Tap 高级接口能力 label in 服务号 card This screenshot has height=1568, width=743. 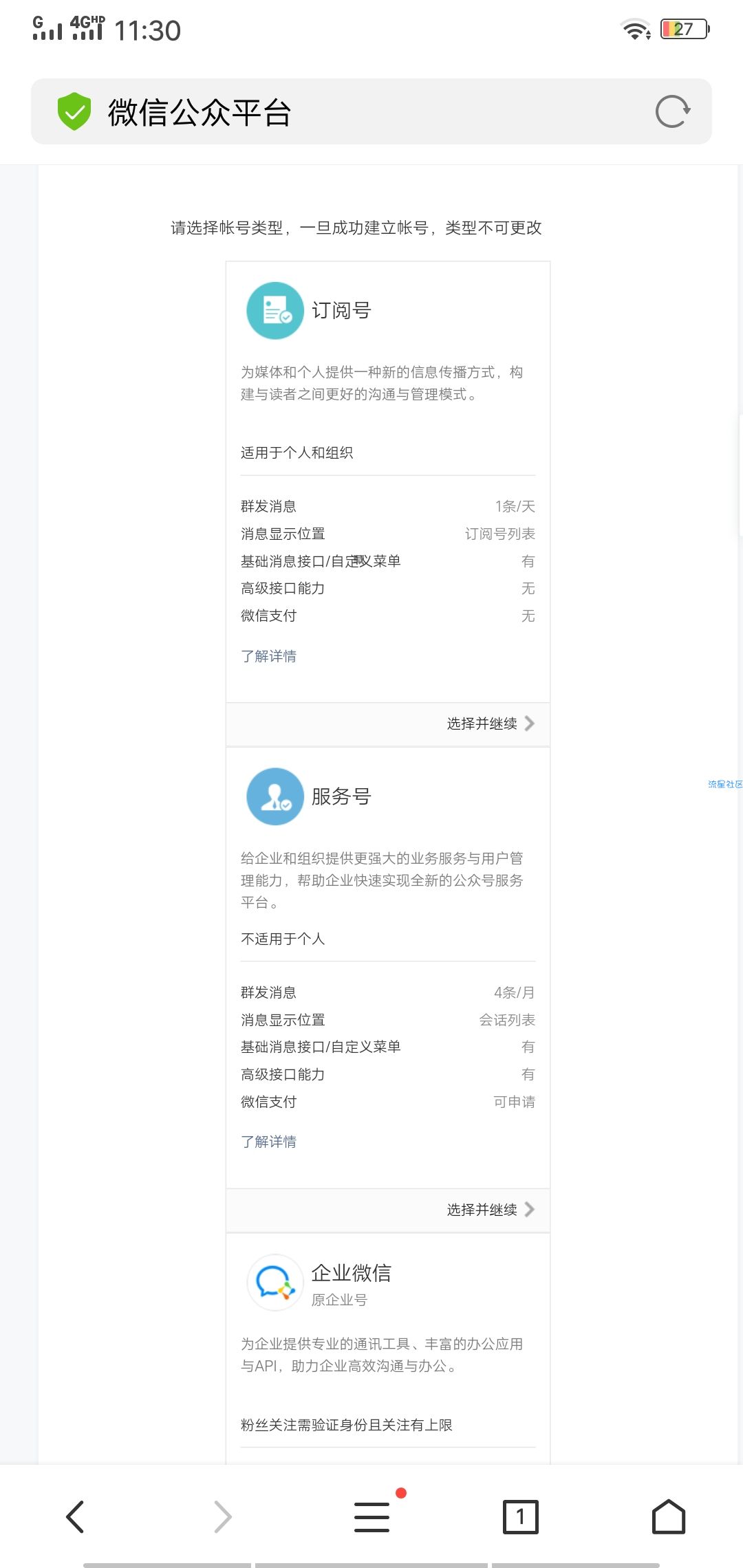[283, 1074]
